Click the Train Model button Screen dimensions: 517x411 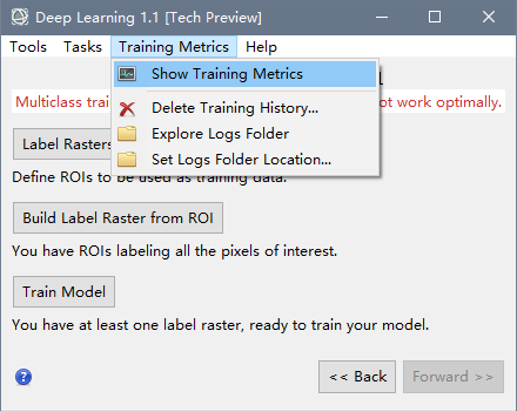click(x=64, y=292)
